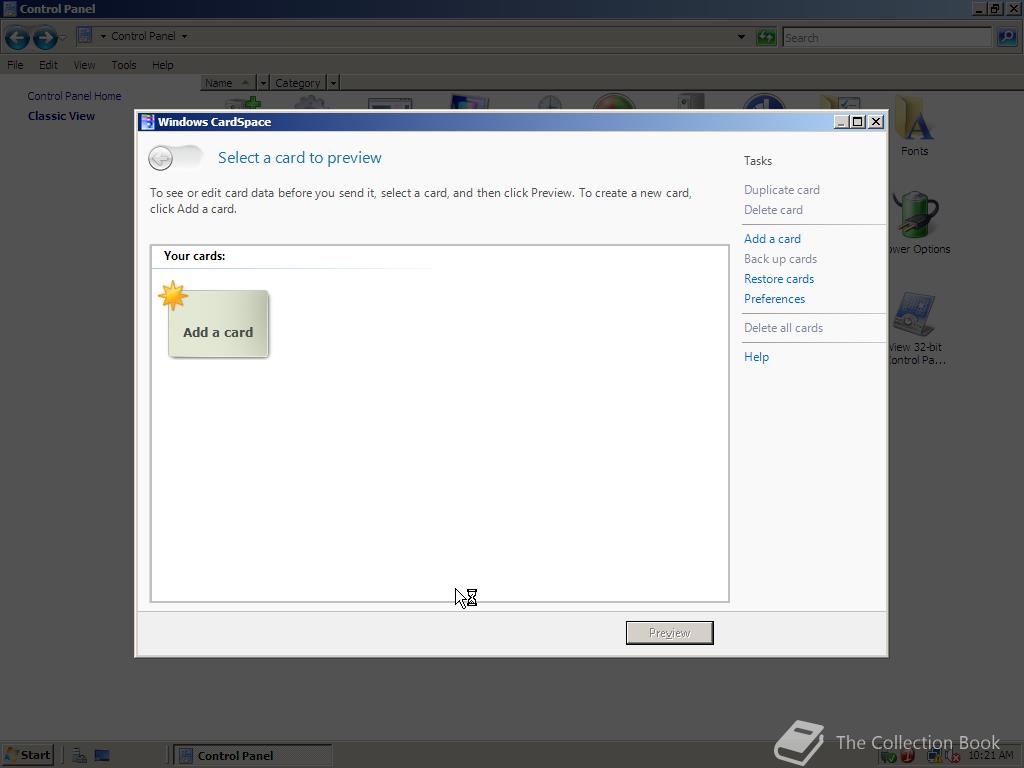1024x768 pixels.
Task: Click Control Panel taskbar button
Action: pyautogui.click(x=254, y=756)
